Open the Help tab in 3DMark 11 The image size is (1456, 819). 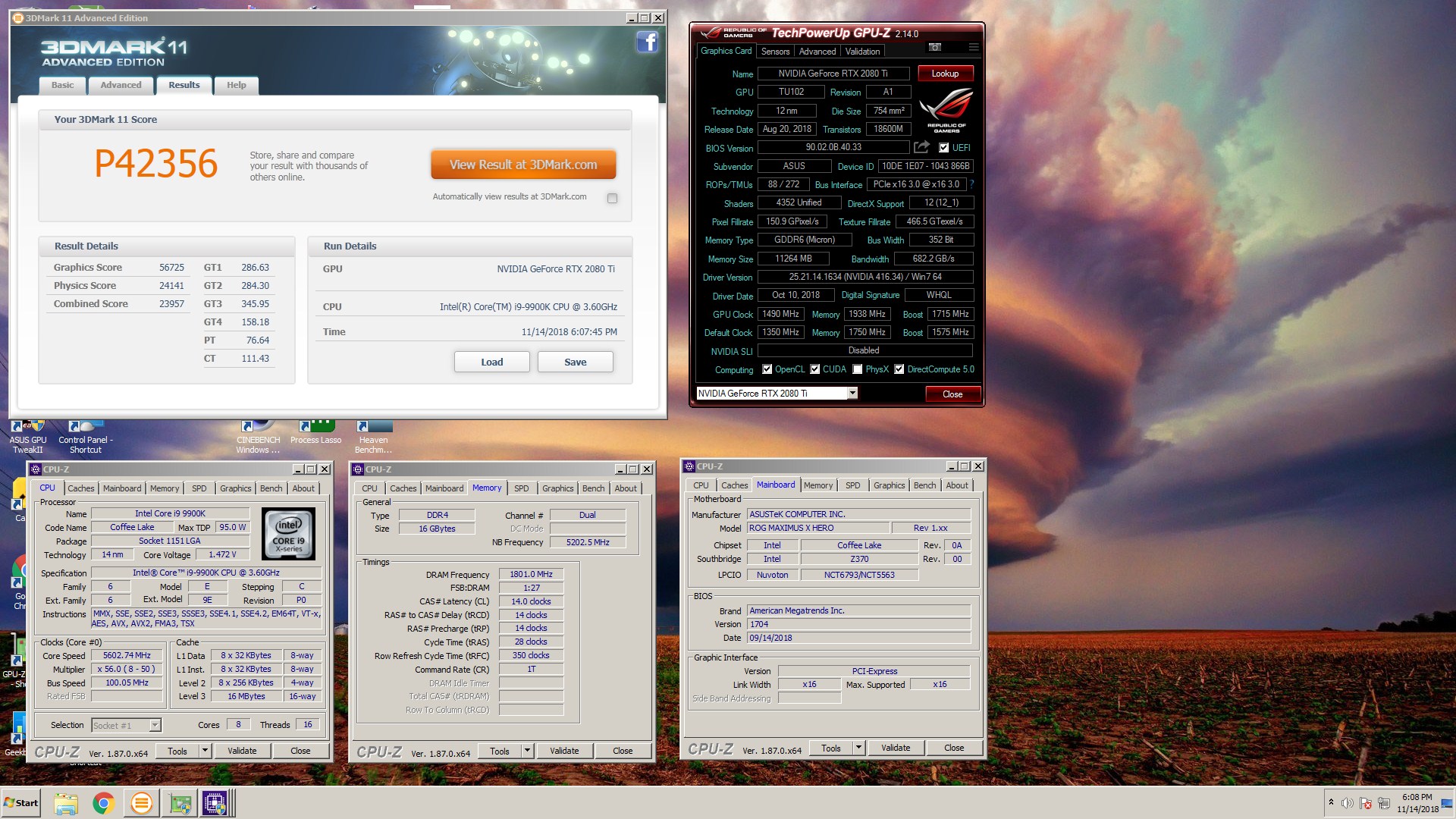coord(237,85)
